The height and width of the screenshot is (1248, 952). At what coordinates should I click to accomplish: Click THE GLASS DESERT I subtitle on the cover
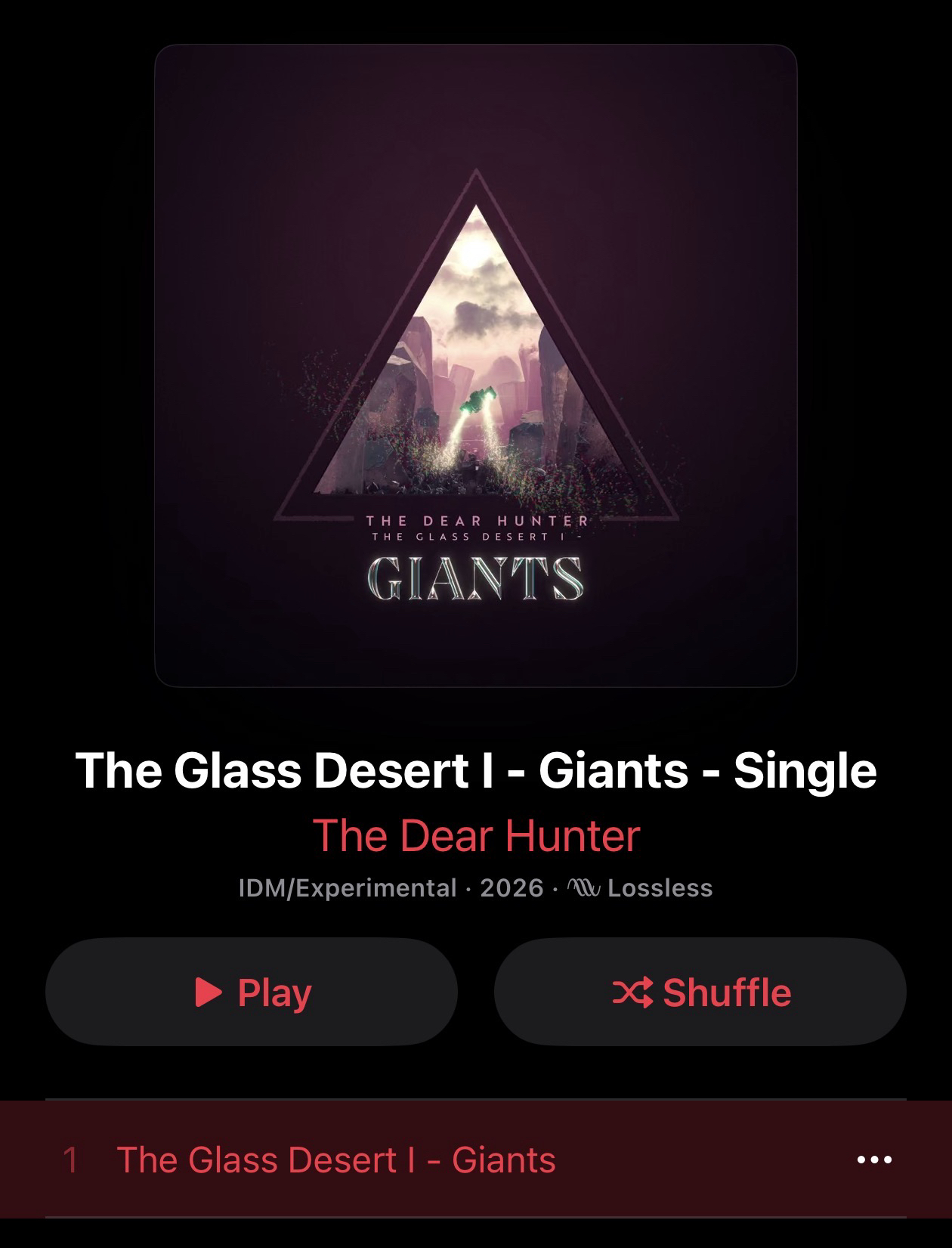[474, 537]
